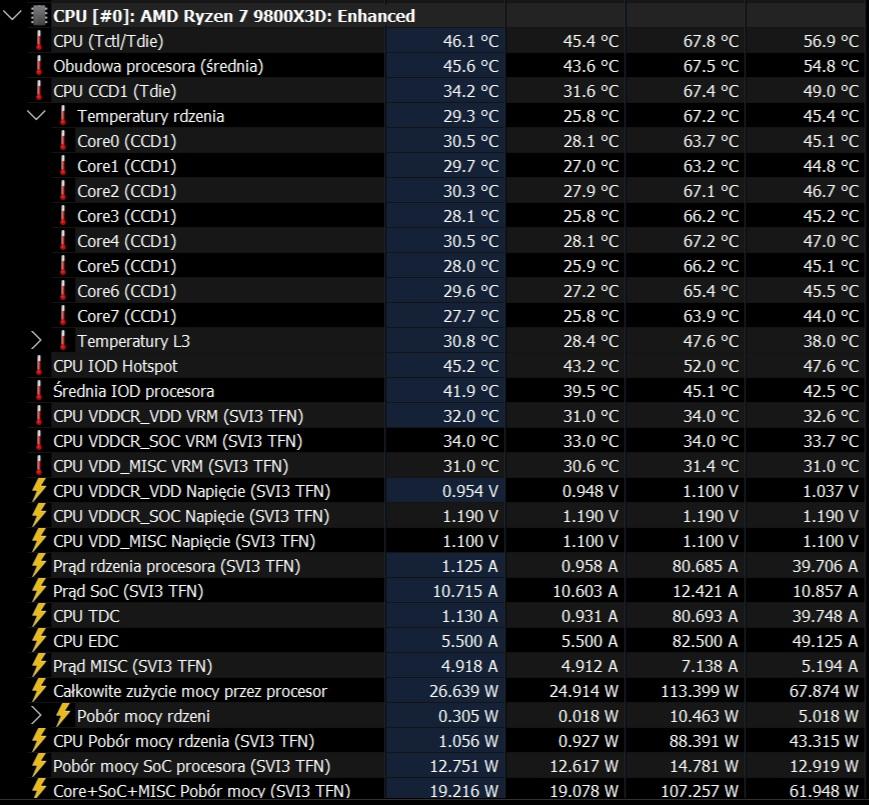Select the Core7 (CCD1) sensor row
This screenshot has width=869, height=805.
[x=126, y=316]
